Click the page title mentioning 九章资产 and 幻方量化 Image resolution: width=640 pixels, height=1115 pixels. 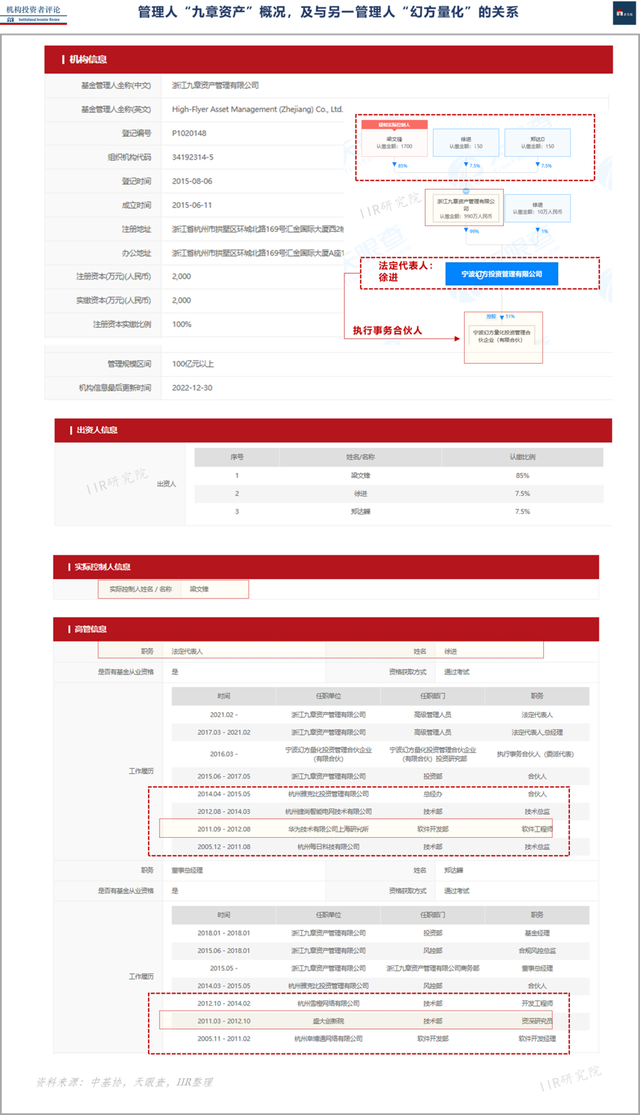(x=329, y=12)
